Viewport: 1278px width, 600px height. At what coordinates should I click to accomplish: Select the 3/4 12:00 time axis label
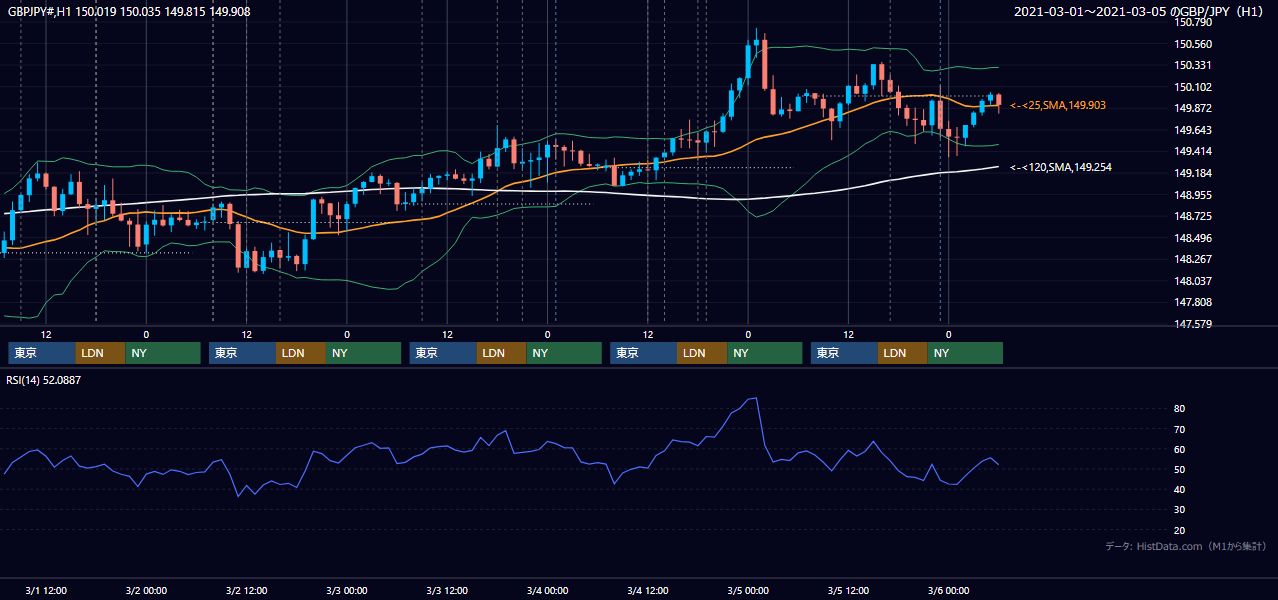(x=648, y=591)
